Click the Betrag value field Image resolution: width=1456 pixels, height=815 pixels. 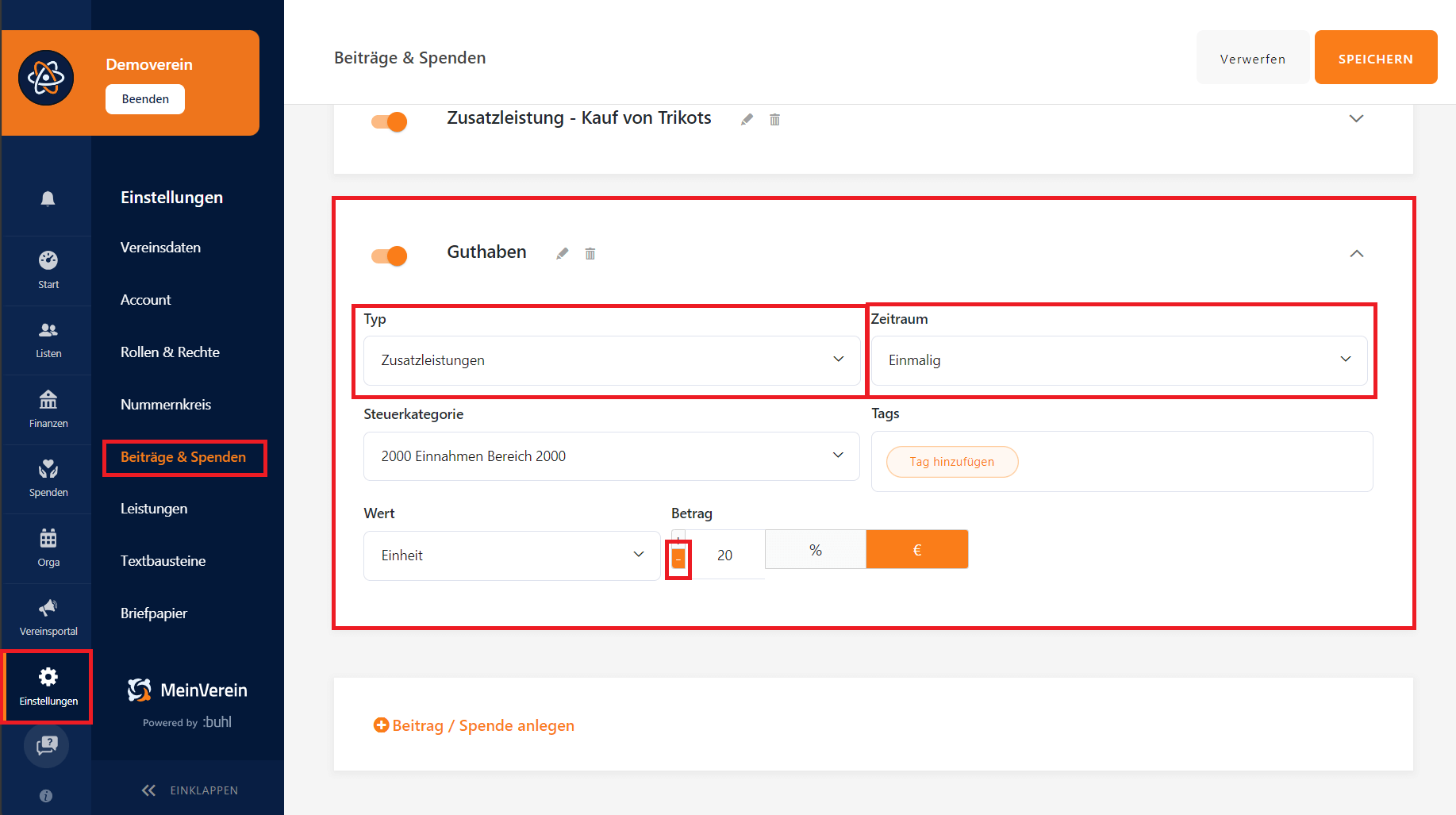tap(724, 556)
